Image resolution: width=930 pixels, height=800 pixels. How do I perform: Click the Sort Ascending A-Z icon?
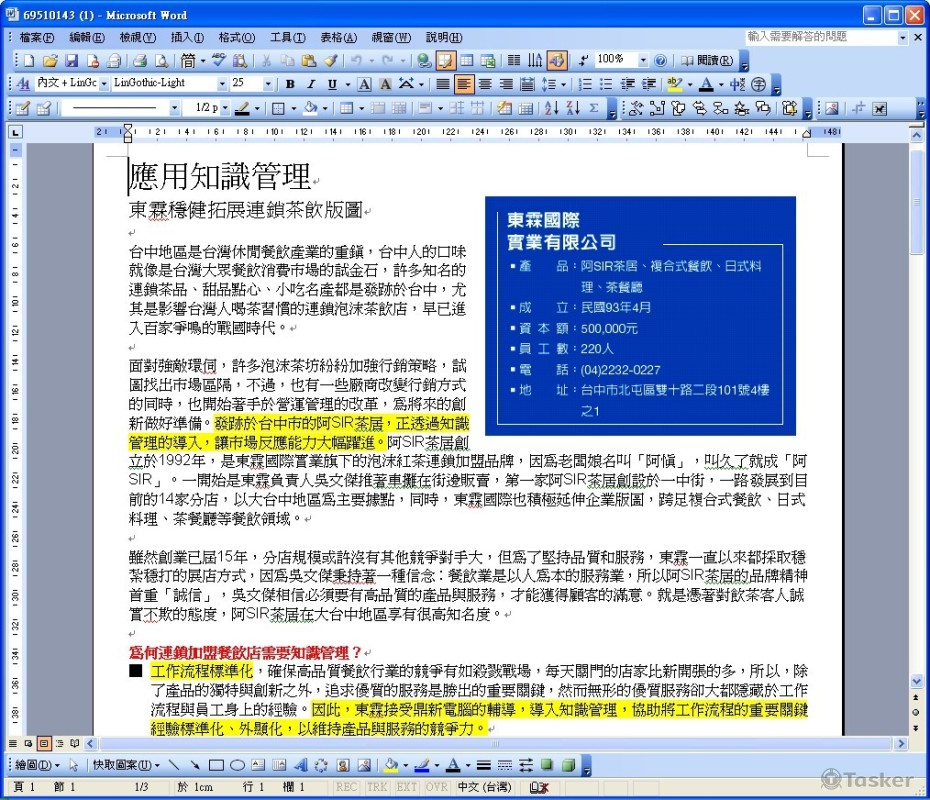pyautogui.click(x=551, y=108)
